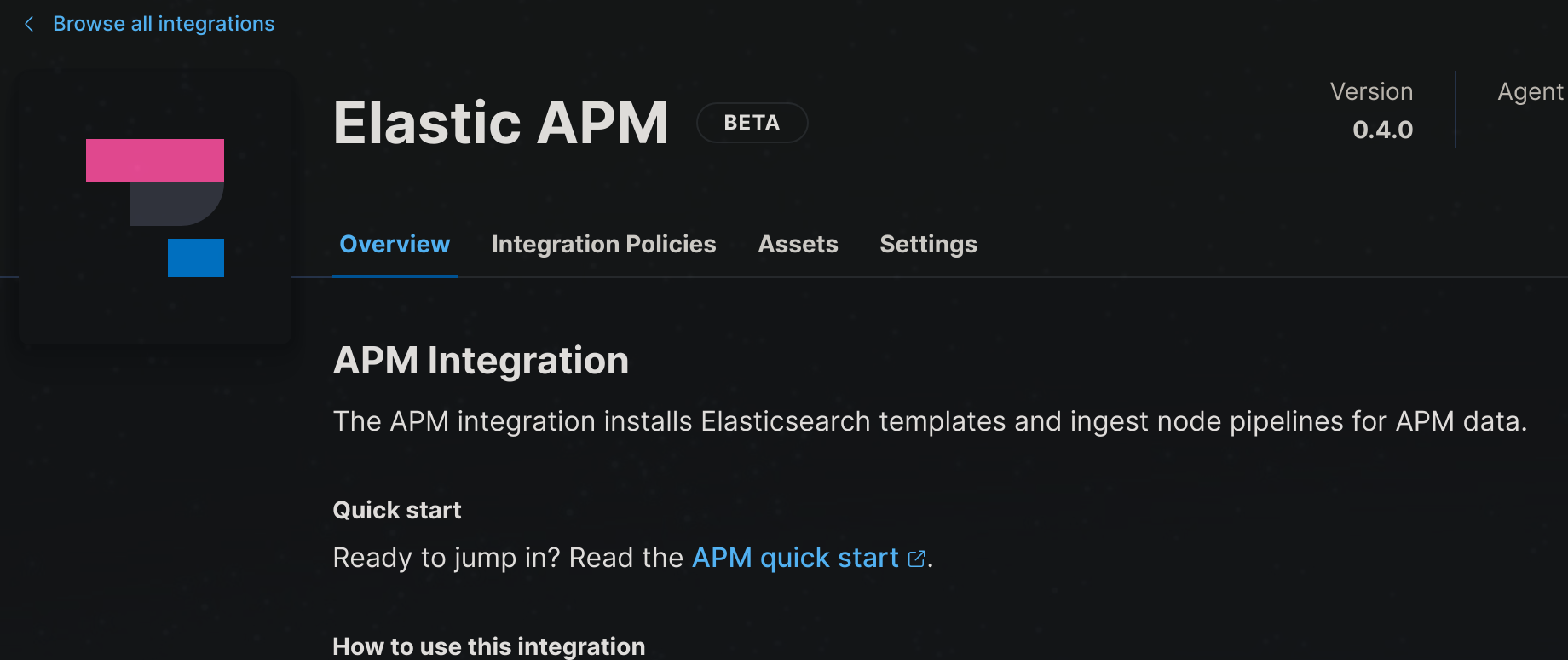Viewport: 1568px width, 660px height.
Task: Click the version number 0.4.0
Action: pos(1382,129)
